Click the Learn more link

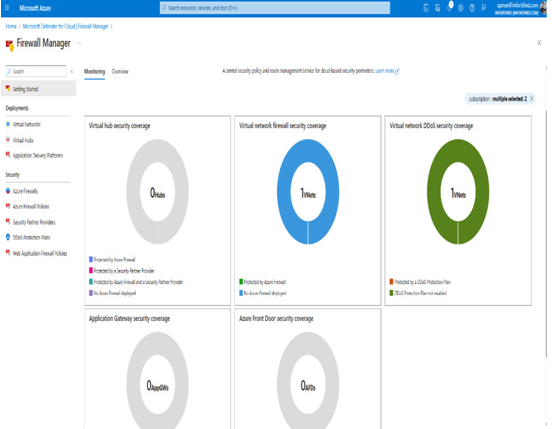[x=387, y=71]
